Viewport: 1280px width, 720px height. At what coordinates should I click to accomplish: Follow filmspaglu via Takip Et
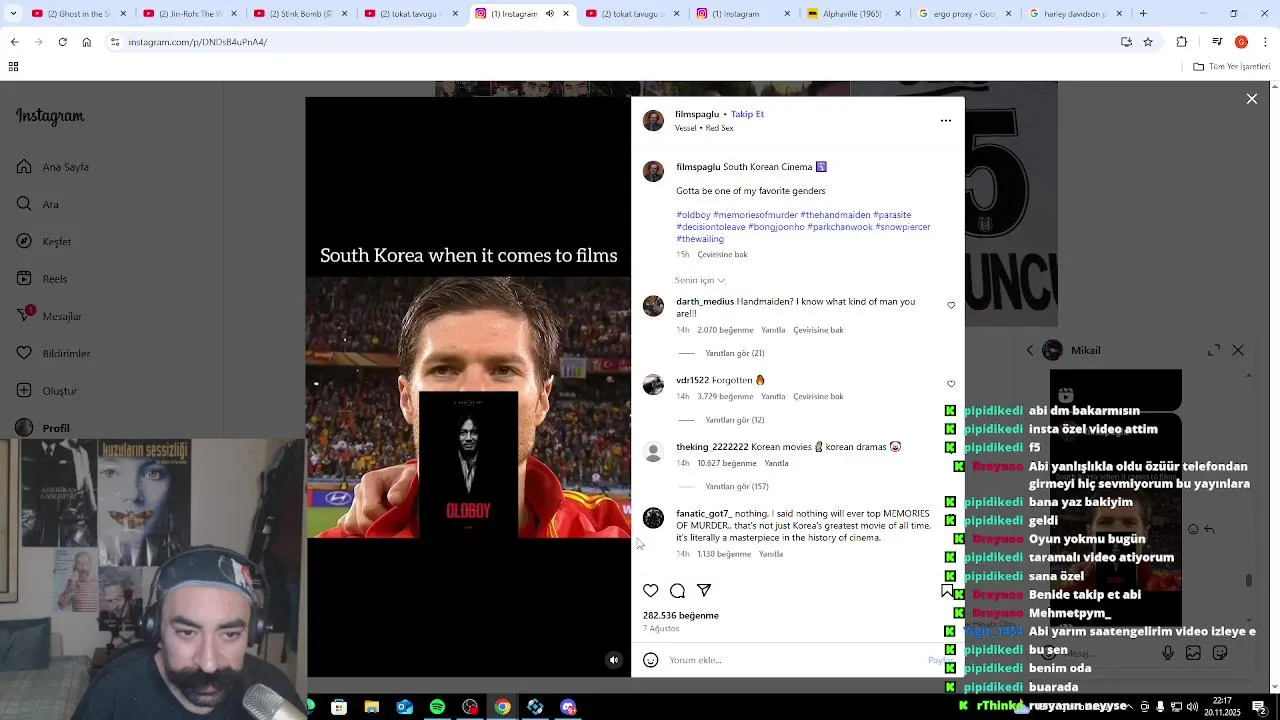tap(747, 114)
